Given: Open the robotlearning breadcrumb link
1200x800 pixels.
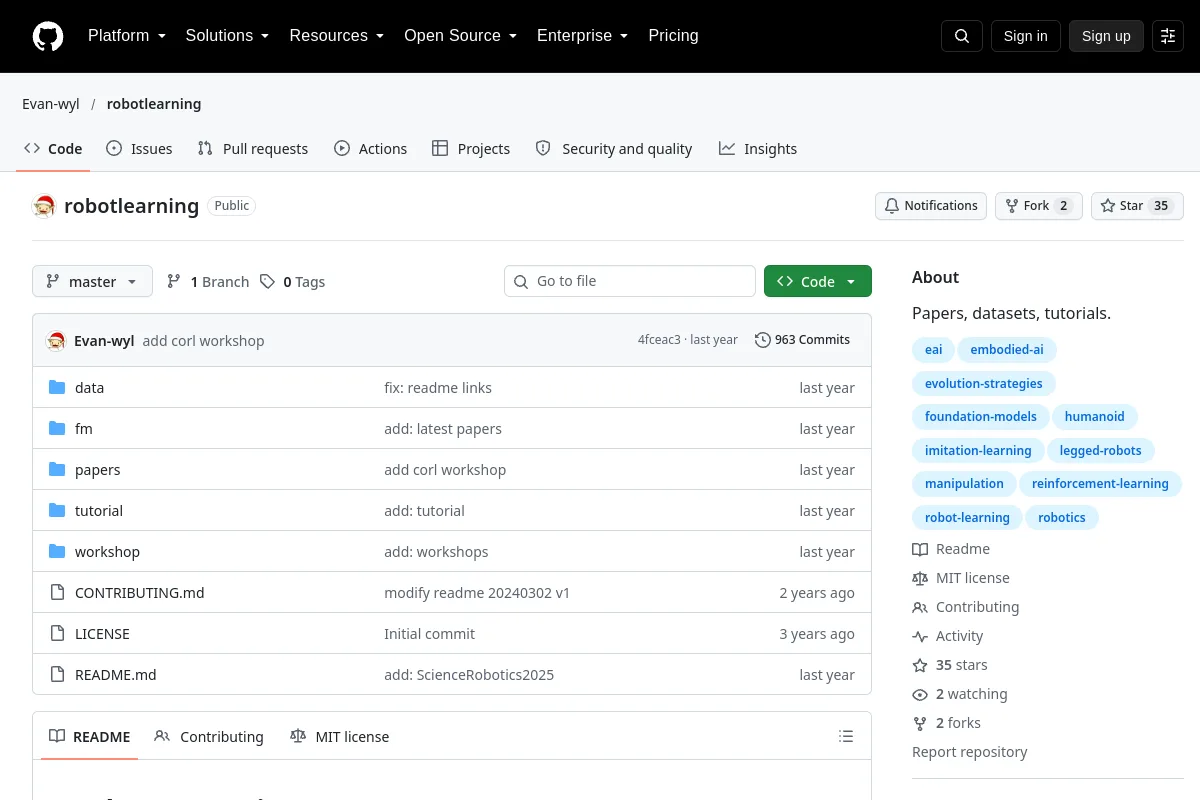Looking at the screenshot, I should pyautogui.click(x=154, y=104).
